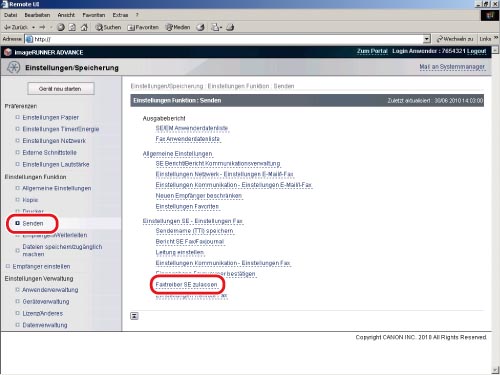Image resolution: width=500 pixels, height=375 pixels.
Task: Go to the browser Home icon
Action: click(84, 27)
